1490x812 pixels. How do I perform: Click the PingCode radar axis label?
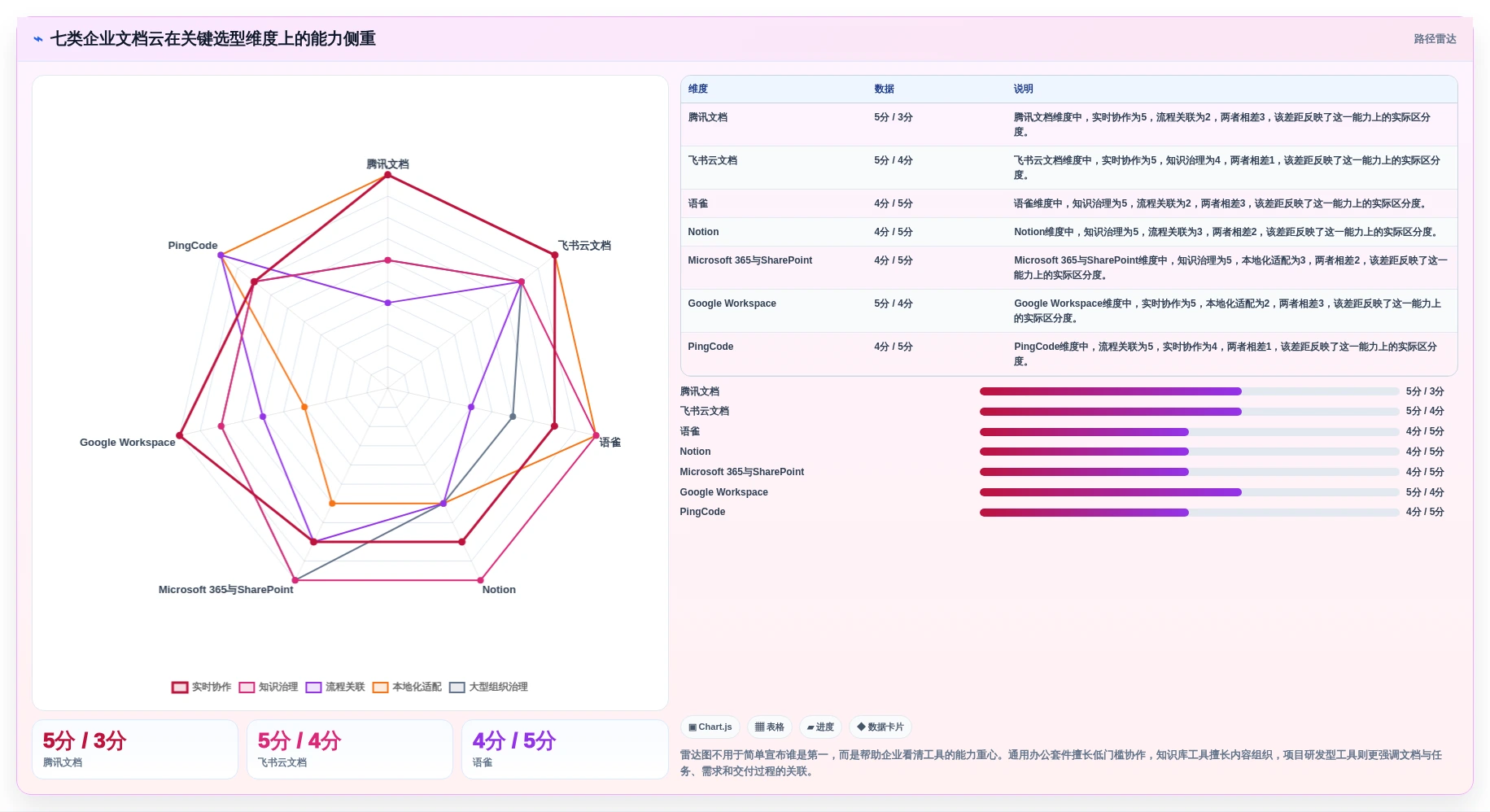point(193,246)
